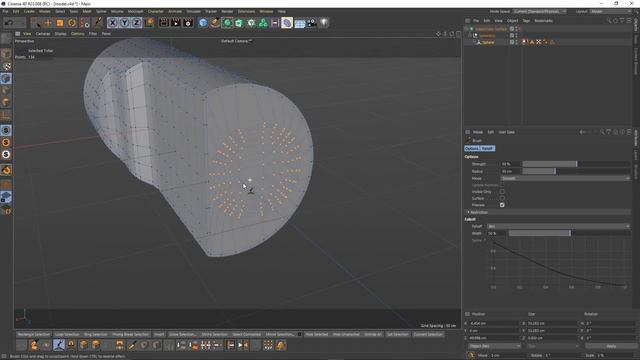Click the coordinates Apply button

(611, 346)
